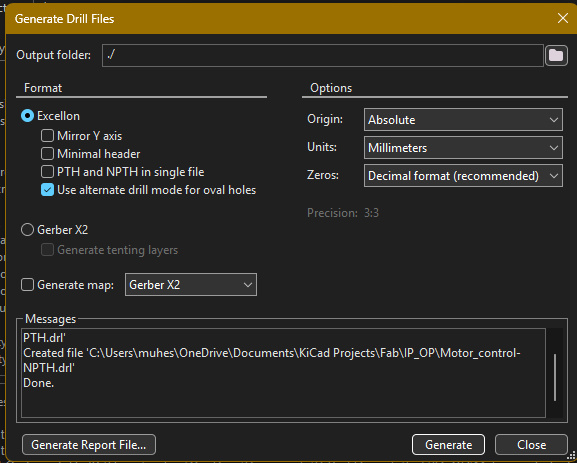Click the Close button

[531, 445]
